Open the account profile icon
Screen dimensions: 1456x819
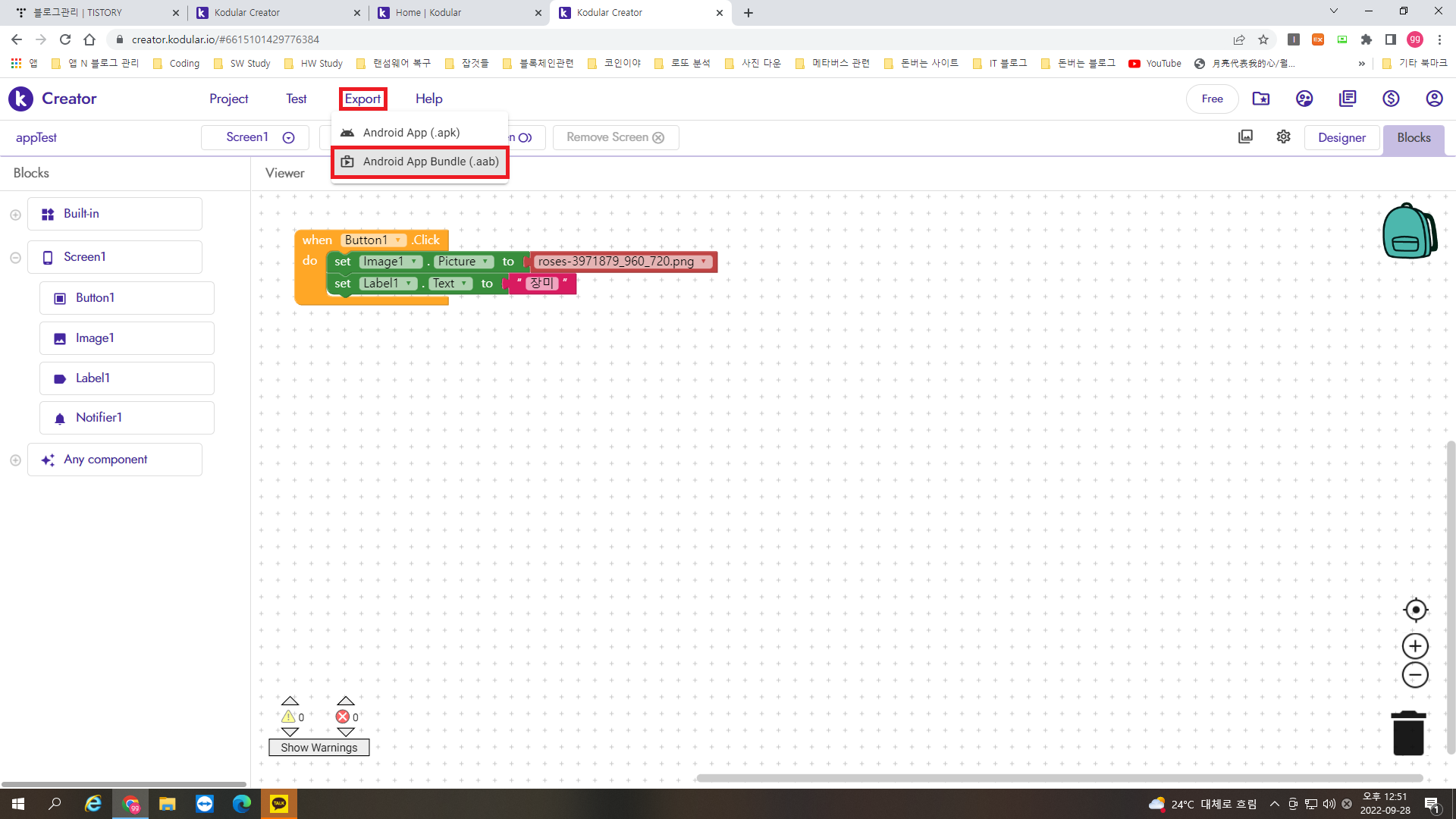tap(1433, 99)
